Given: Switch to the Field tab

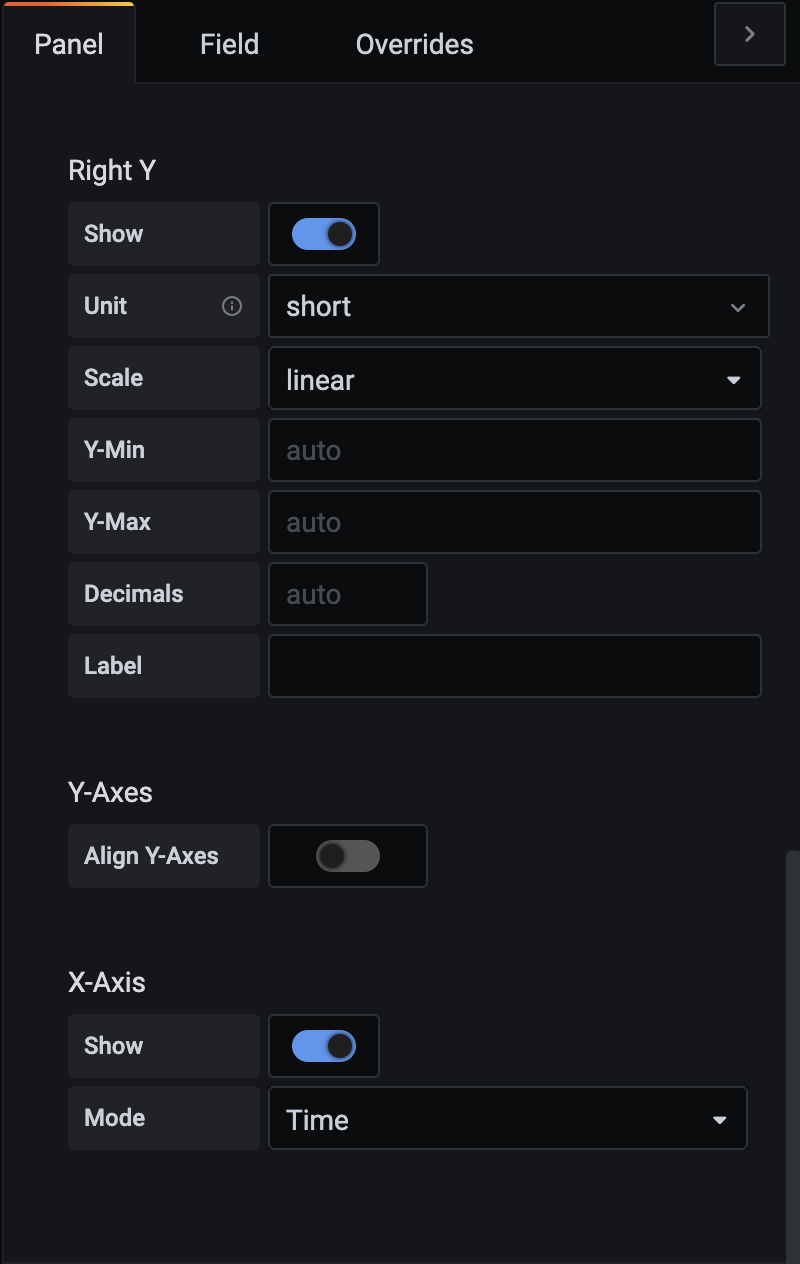Looking at the screenshot, I should tap(229, 44).
